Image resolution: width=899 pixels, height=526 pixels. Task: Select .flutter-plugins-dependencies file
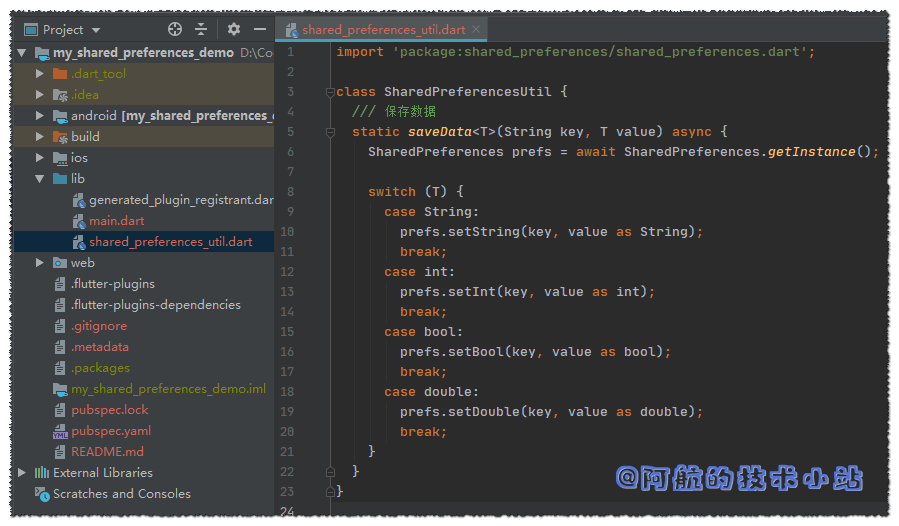[x=156, y=305]
